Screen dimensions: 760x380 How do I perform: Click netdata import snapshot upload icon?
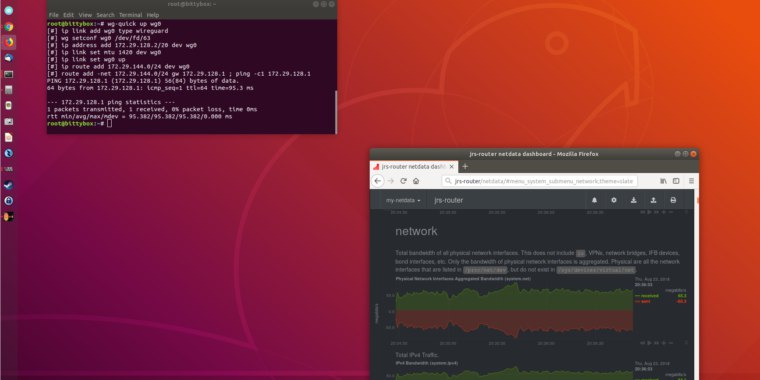(x=653, y=200)
